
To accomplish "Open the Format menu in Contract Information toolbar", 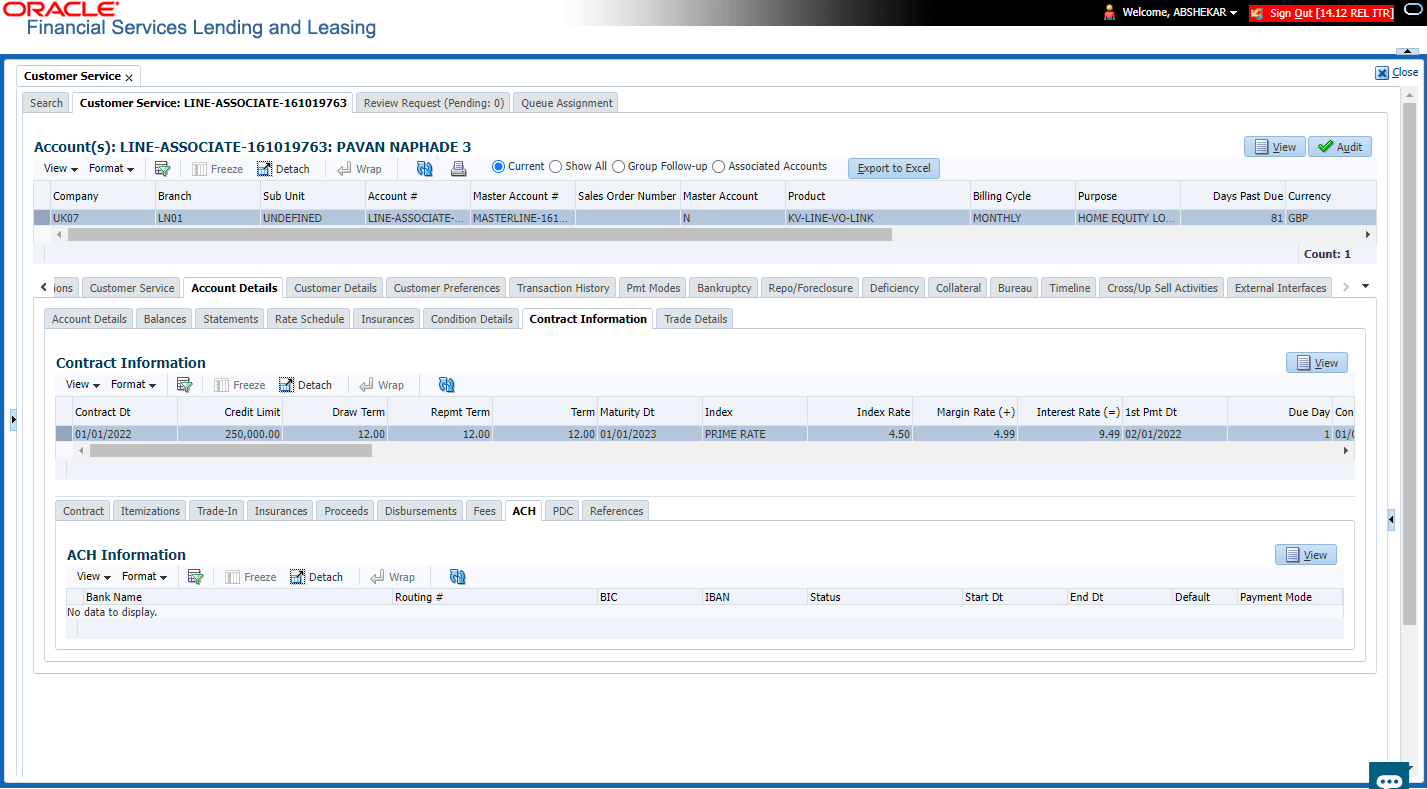I will click(x=133, y=385).
